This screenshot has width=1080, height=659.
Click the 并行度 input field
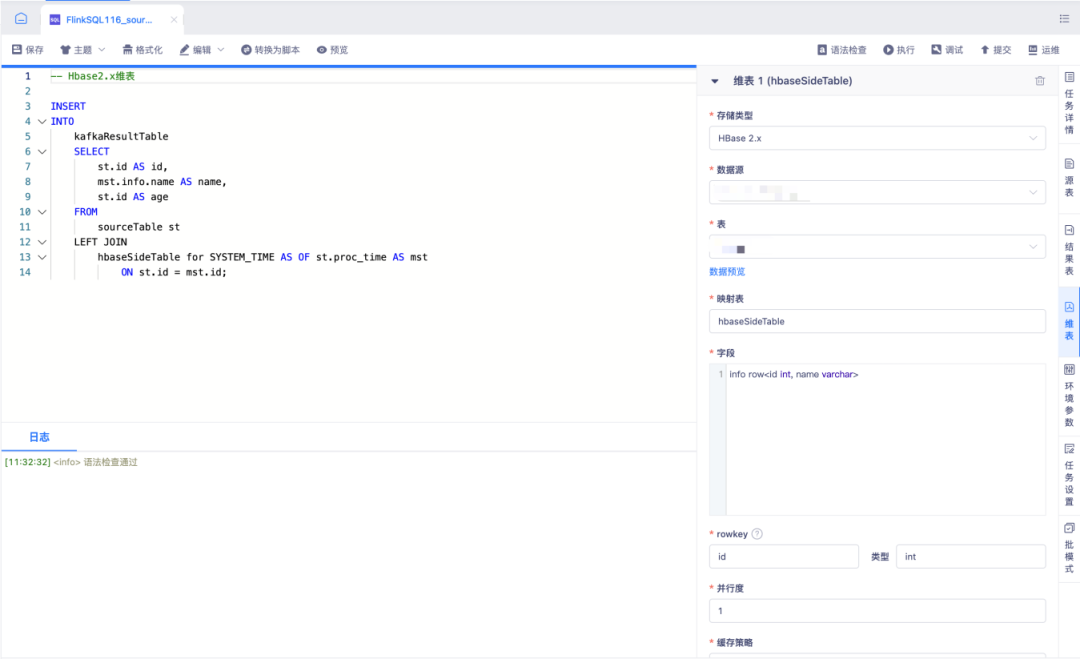878,611
